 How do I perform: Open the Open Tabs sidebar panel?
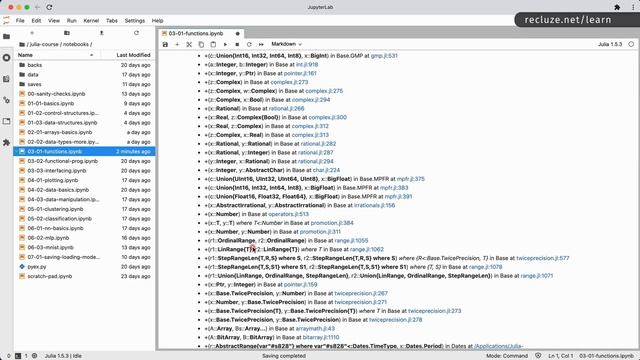pos(7,121)
